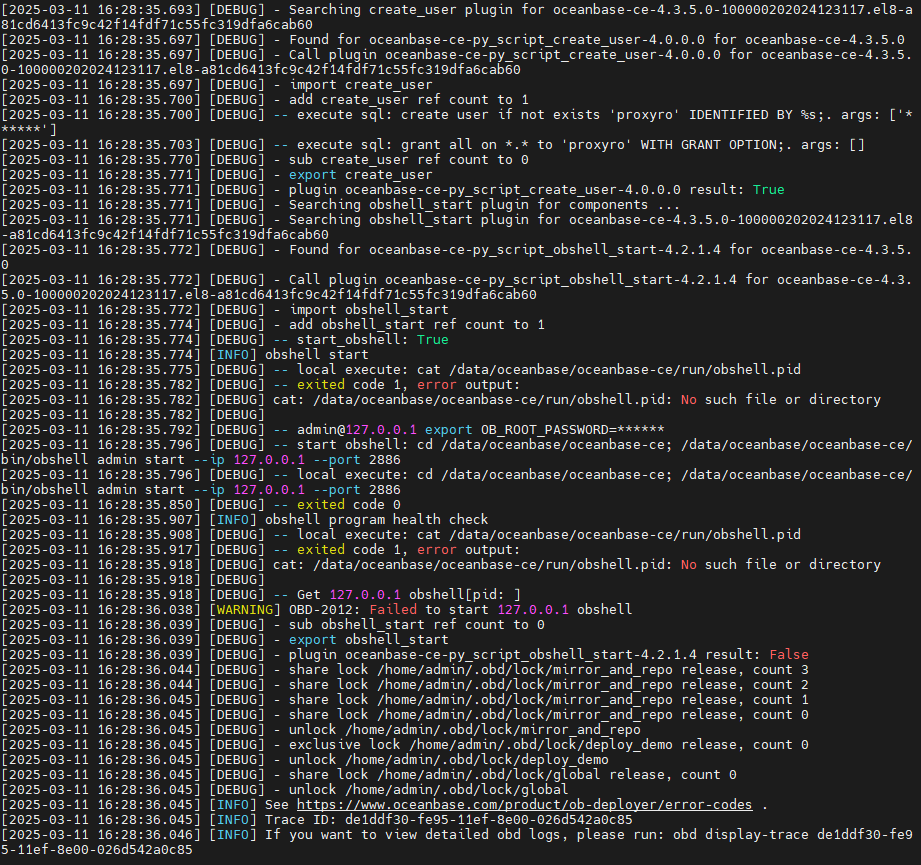Select 'Found for oceanbase-ce-py_script_obshell_start-4.2.1.4' text

tap(505, 250)
